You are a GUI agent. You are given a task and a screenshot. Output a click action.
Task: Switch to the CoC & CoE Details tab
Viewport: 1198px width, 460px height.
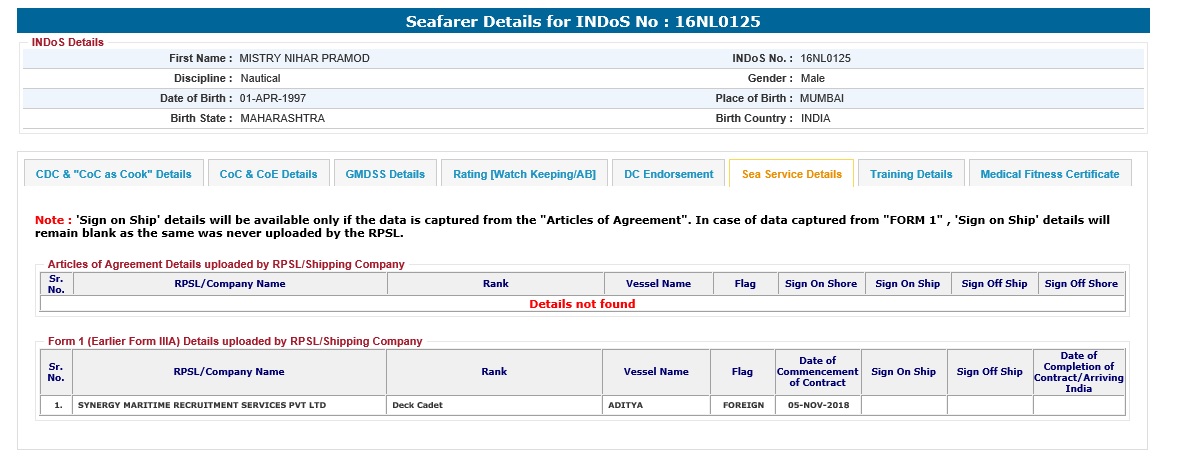(x=268, y=174)
